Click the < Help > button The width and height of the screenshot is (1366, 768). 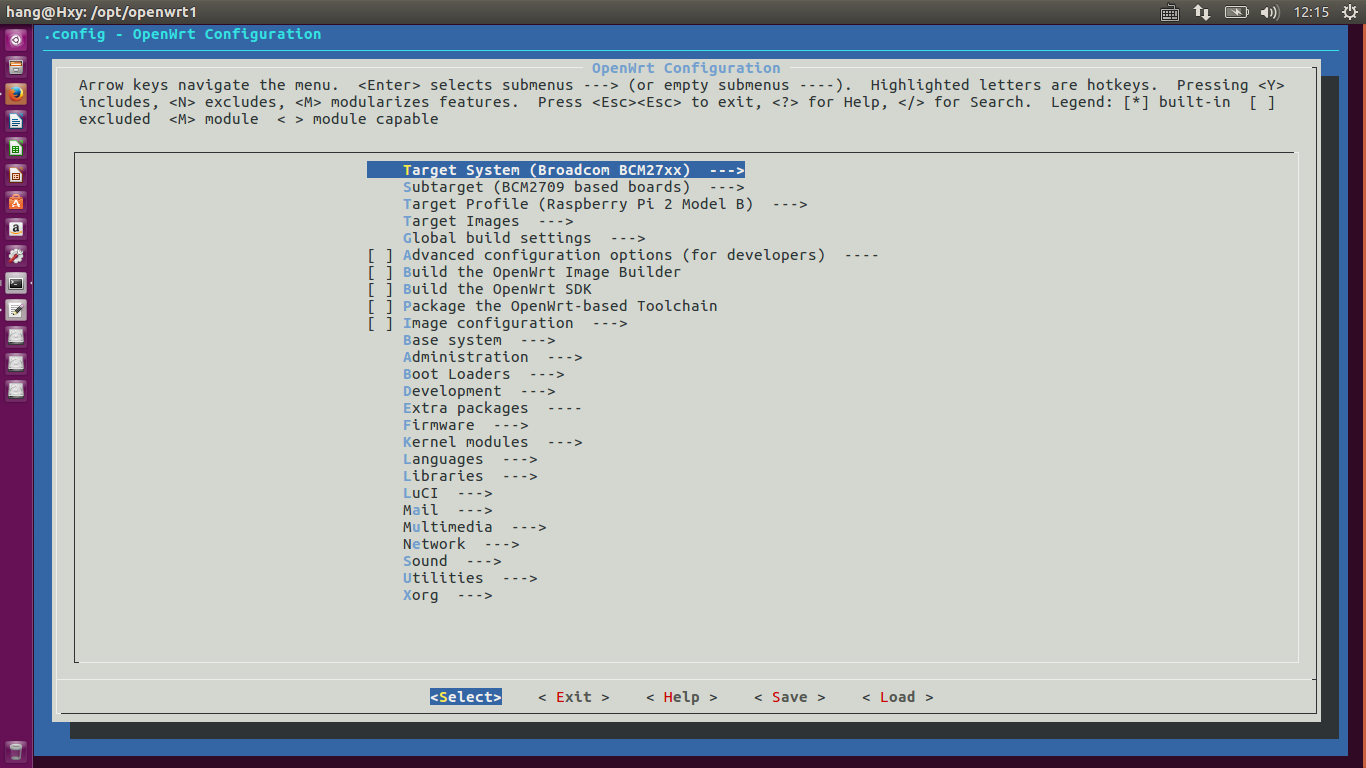click(x=682, y=697)
